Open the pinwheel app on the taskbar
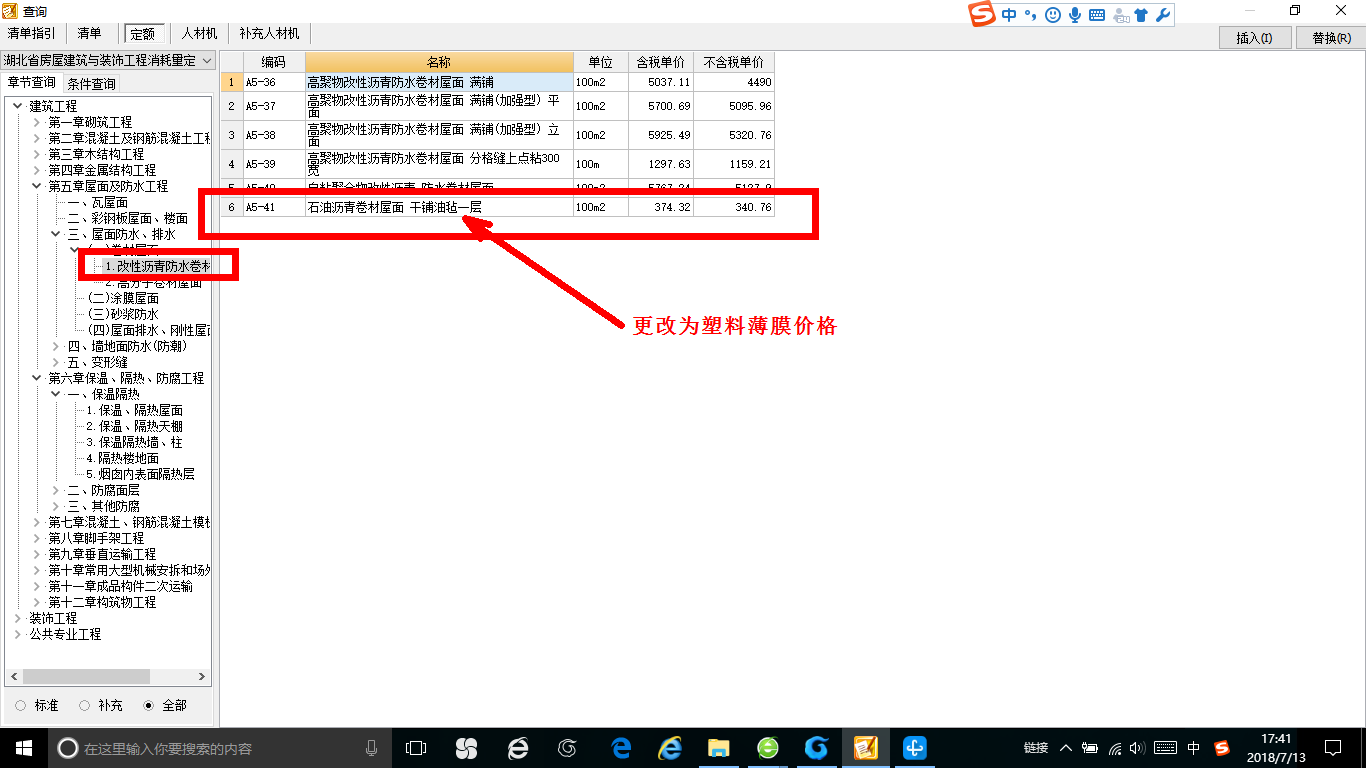 pyautogui.click(x=466, y=748)
